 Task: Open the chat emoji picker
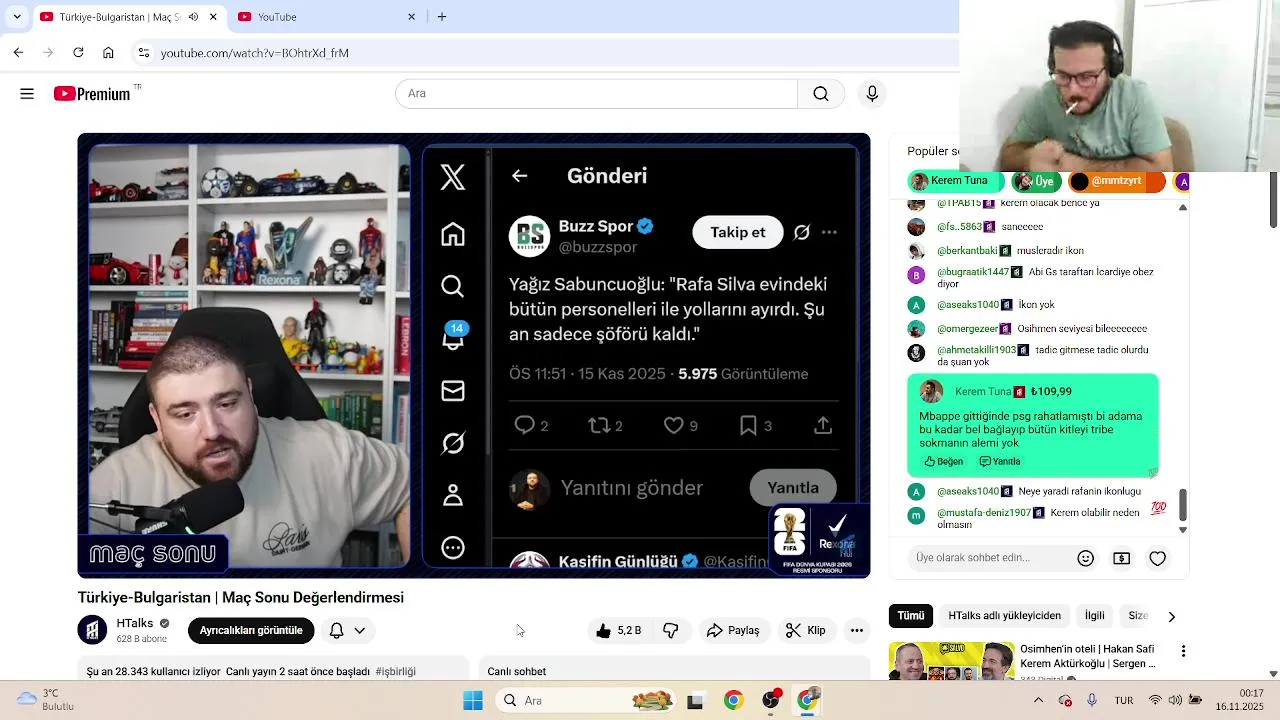(1086, 559)
